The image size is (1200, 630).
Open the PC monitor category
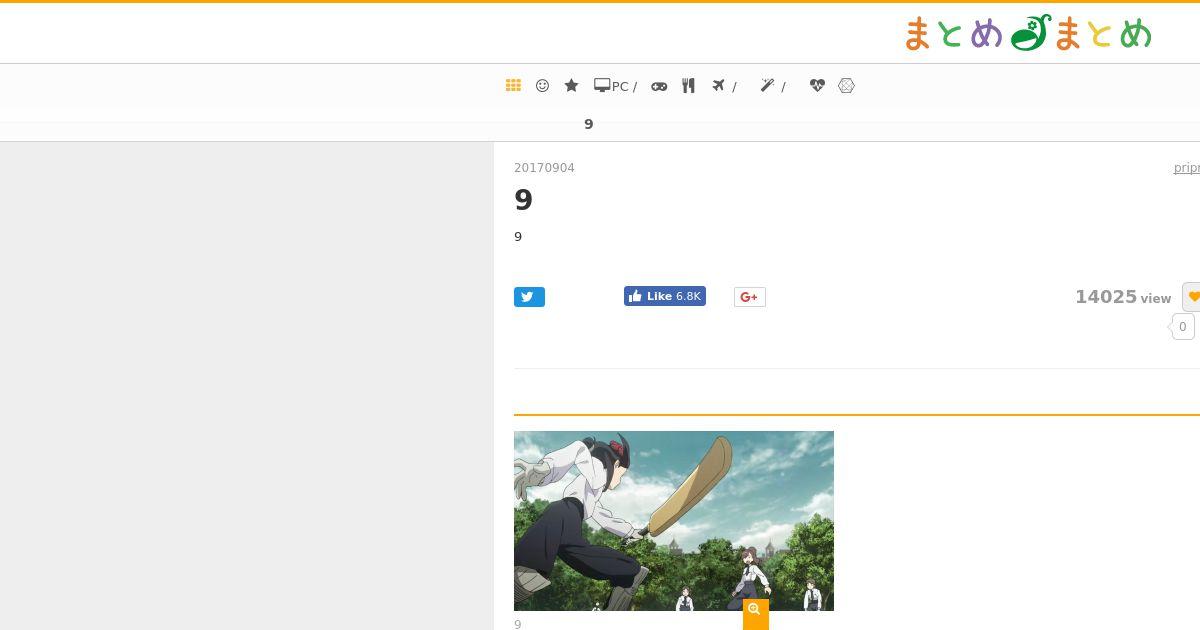tap(615, 86)
